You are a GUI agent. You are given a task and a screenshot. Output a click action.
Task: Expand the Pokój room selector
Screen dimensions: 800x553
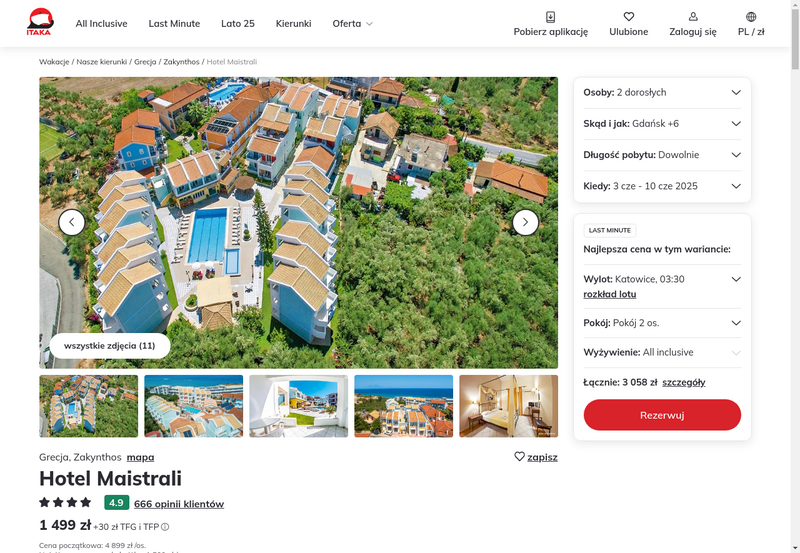[662, 323]
